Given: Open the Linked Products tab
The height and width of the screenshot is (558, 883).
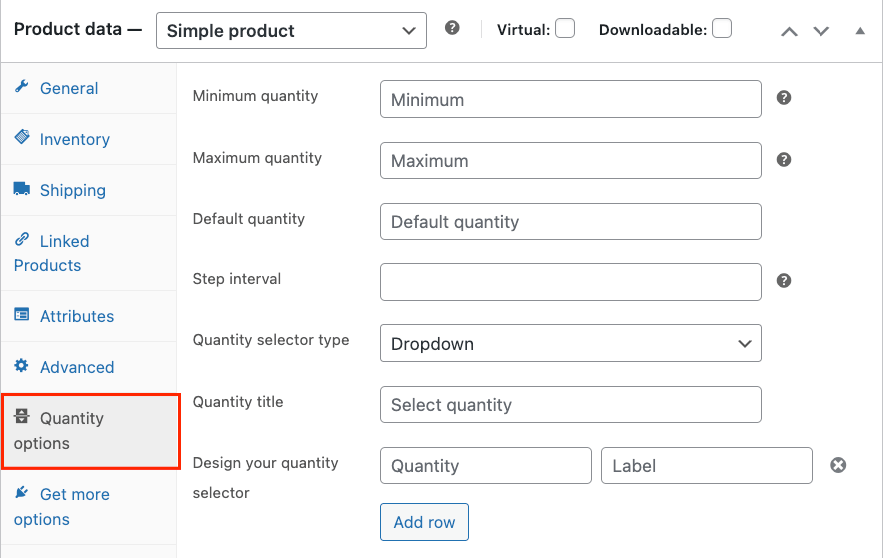Looking at the screenshot, I should (x=88, y=253).
